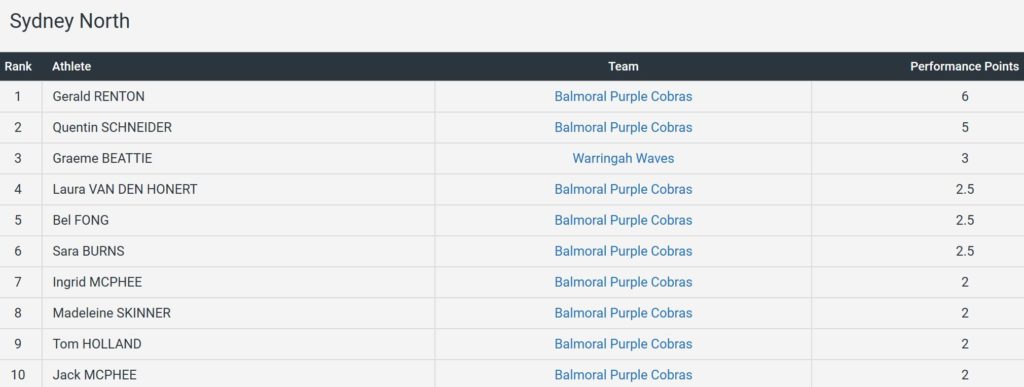Click the Athlete column header
Screen dimensions: 1024x387
click(x=71, y=67)
